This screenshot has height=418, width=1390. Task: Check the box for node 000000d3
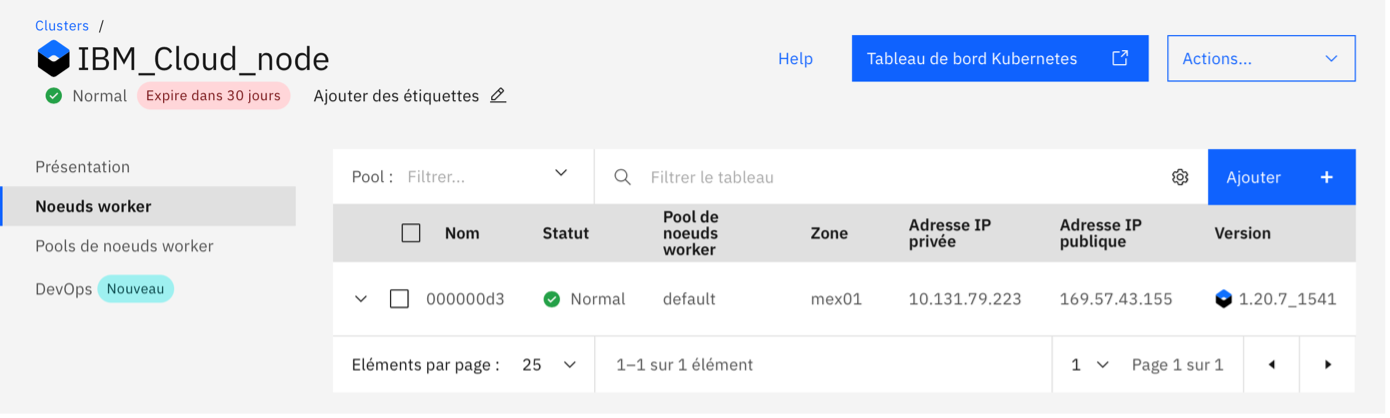pyautogui.click(x=399, y=299)
